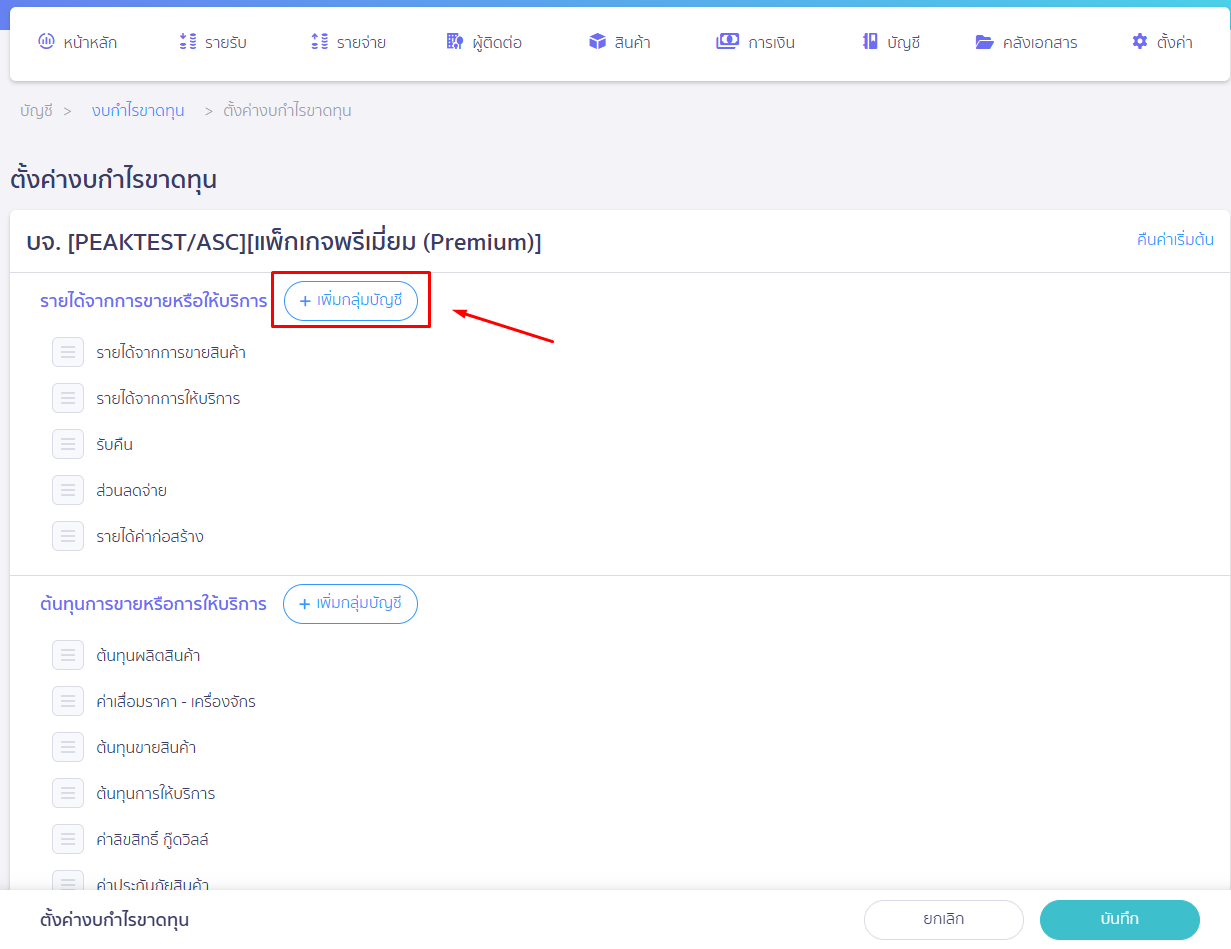Click handle icon beside ต้นทุนผลิตสินค้า

(67, 655)
